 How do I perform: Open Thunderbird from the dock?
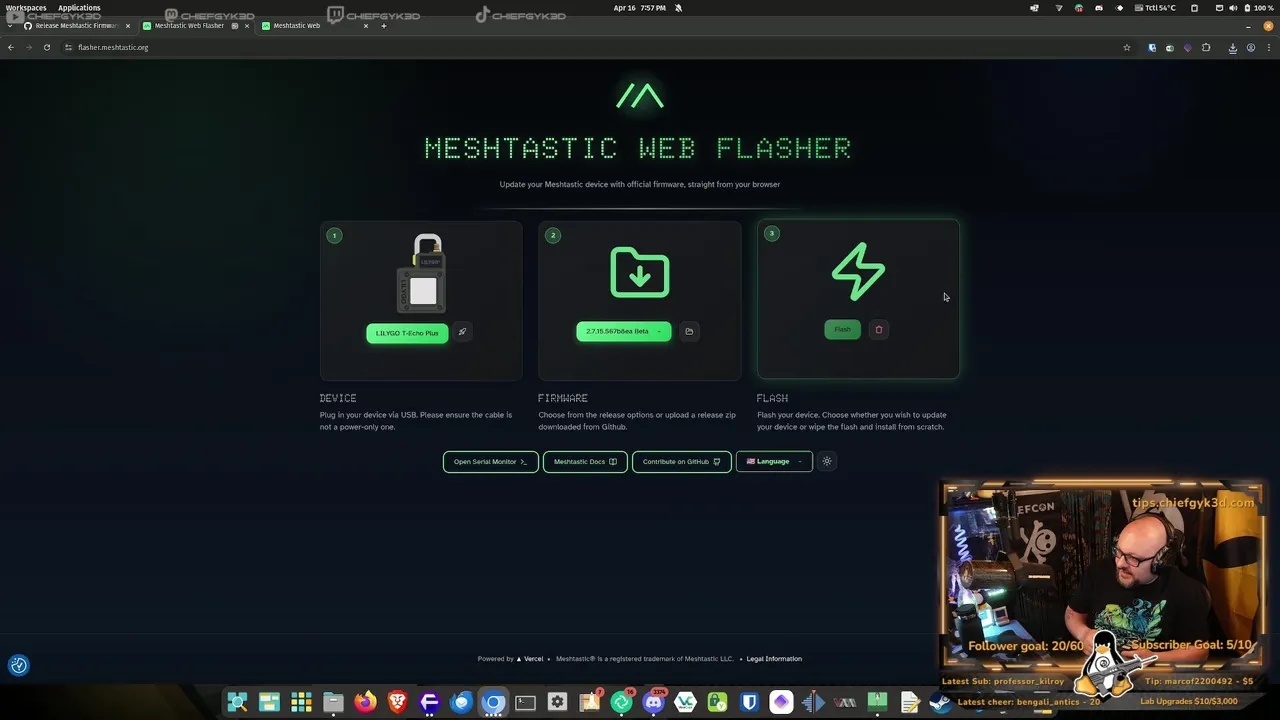point(461,703)
